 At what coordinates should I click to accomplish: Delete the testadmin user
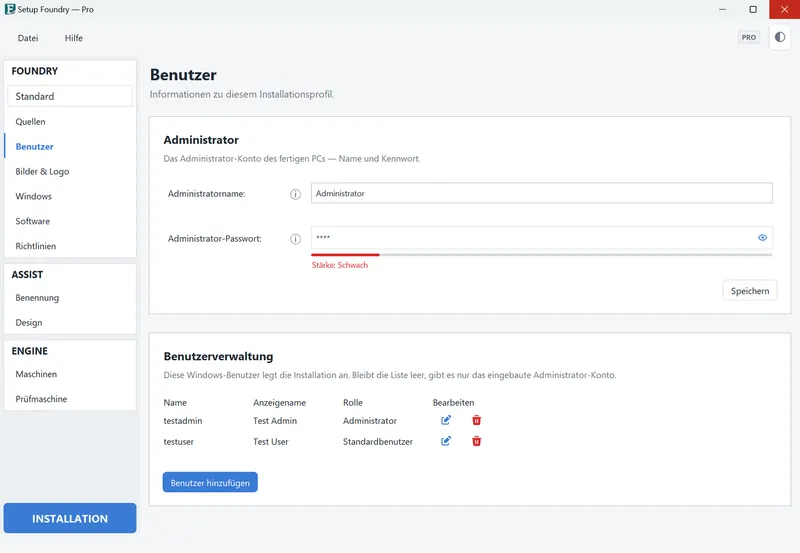(477, 420)
